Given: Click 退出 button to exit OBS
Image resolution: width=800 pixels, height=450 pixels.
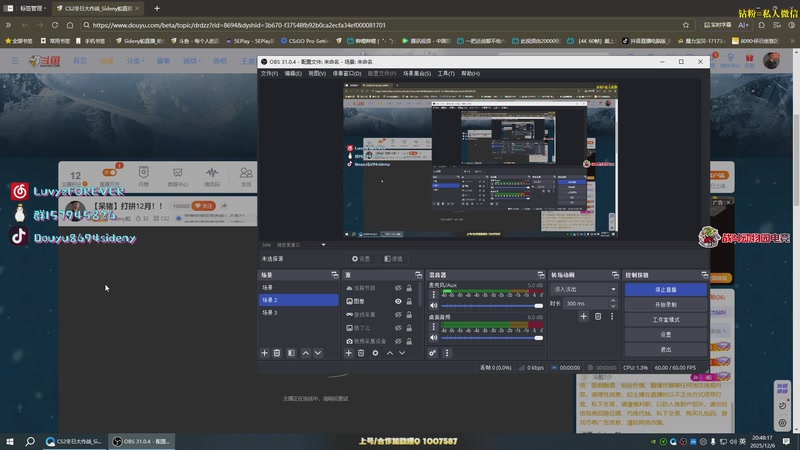Looking at the screenshot, I should point(666,350).
